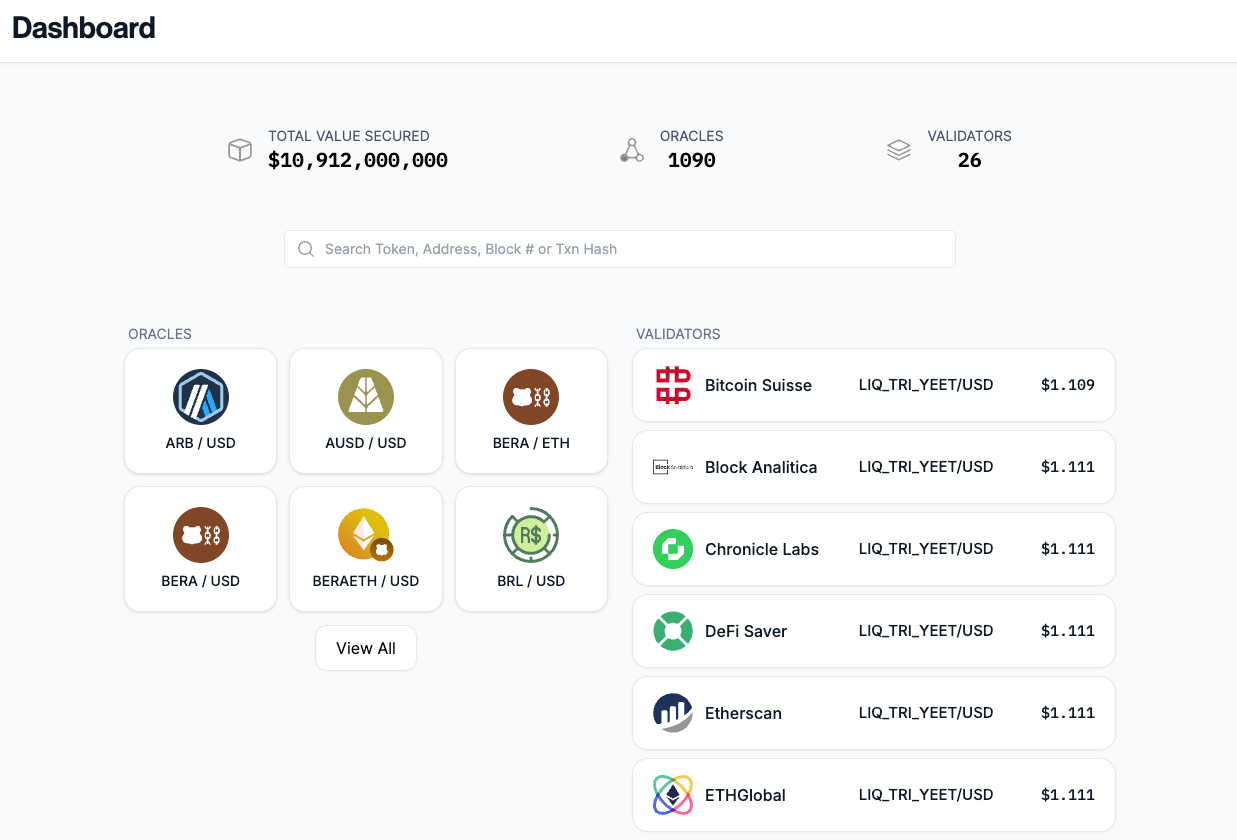Select the BERA / ETH label
Screen dimensions: 1237x840
click(531, 443)
